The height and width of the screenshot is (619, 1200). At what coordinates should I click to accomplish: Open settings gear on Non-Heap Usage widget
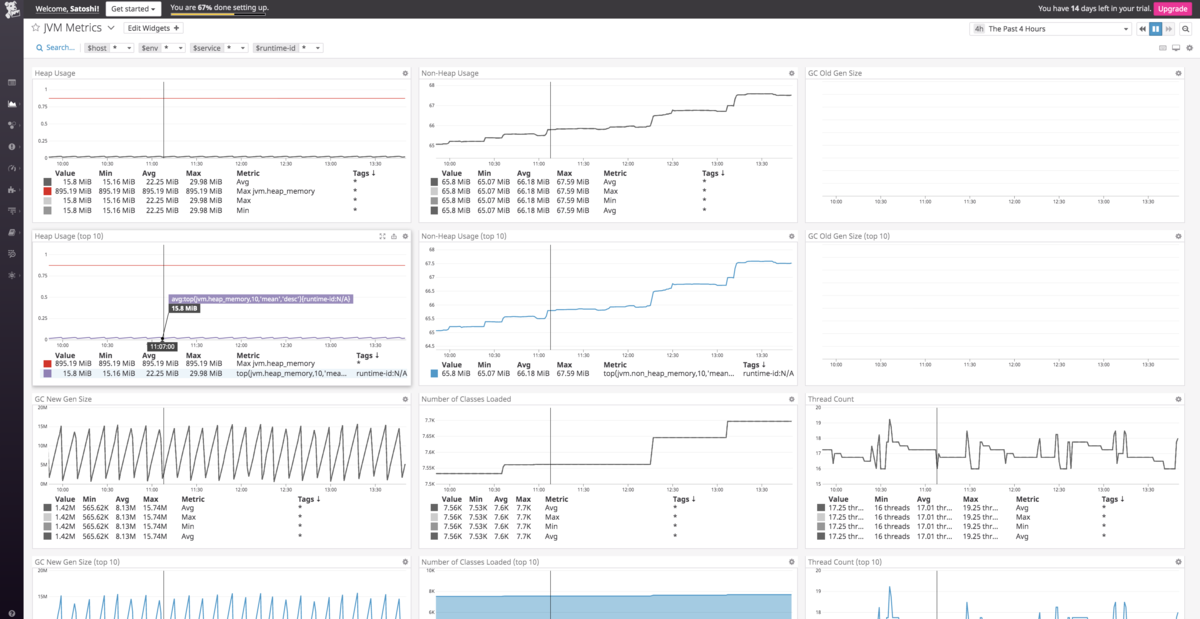[x=791, y=73]
